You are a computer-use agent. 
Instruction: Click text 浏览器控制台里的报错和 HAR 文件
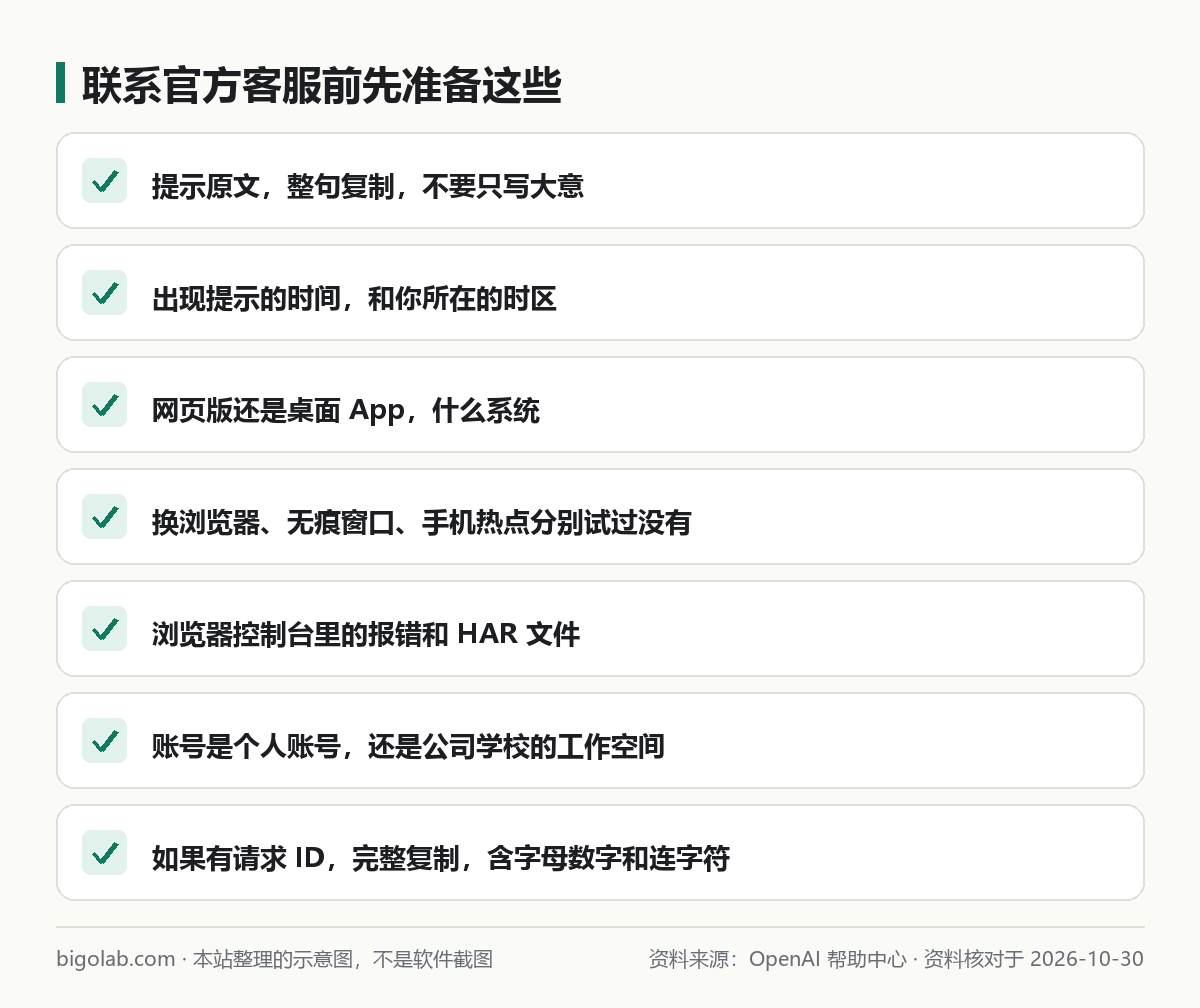click(366, 634)
